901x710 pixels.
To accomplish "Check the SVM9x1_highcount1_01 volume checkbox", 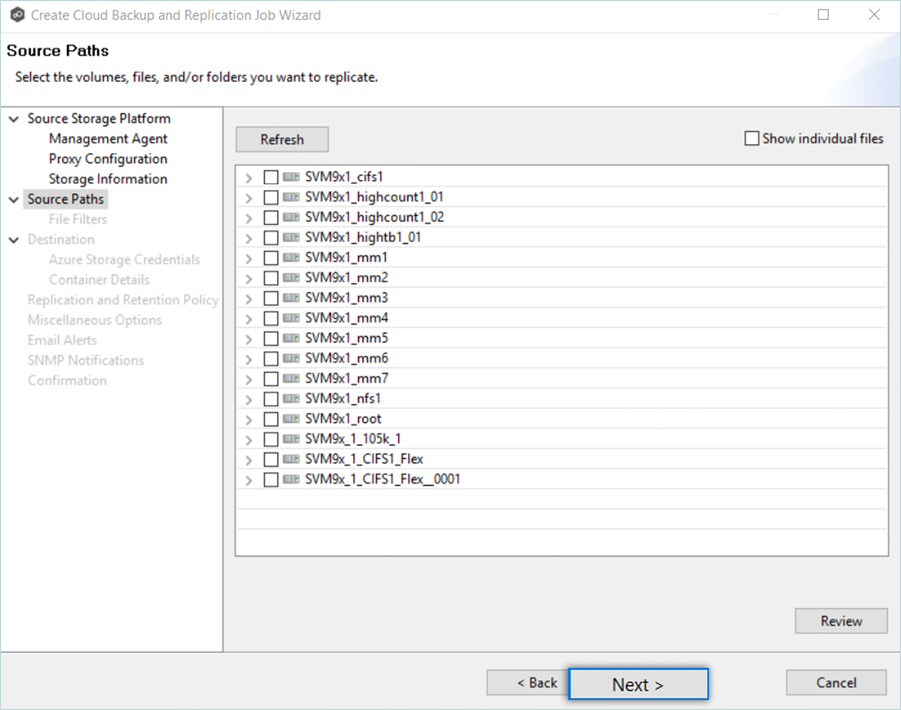I will [271, 198].
